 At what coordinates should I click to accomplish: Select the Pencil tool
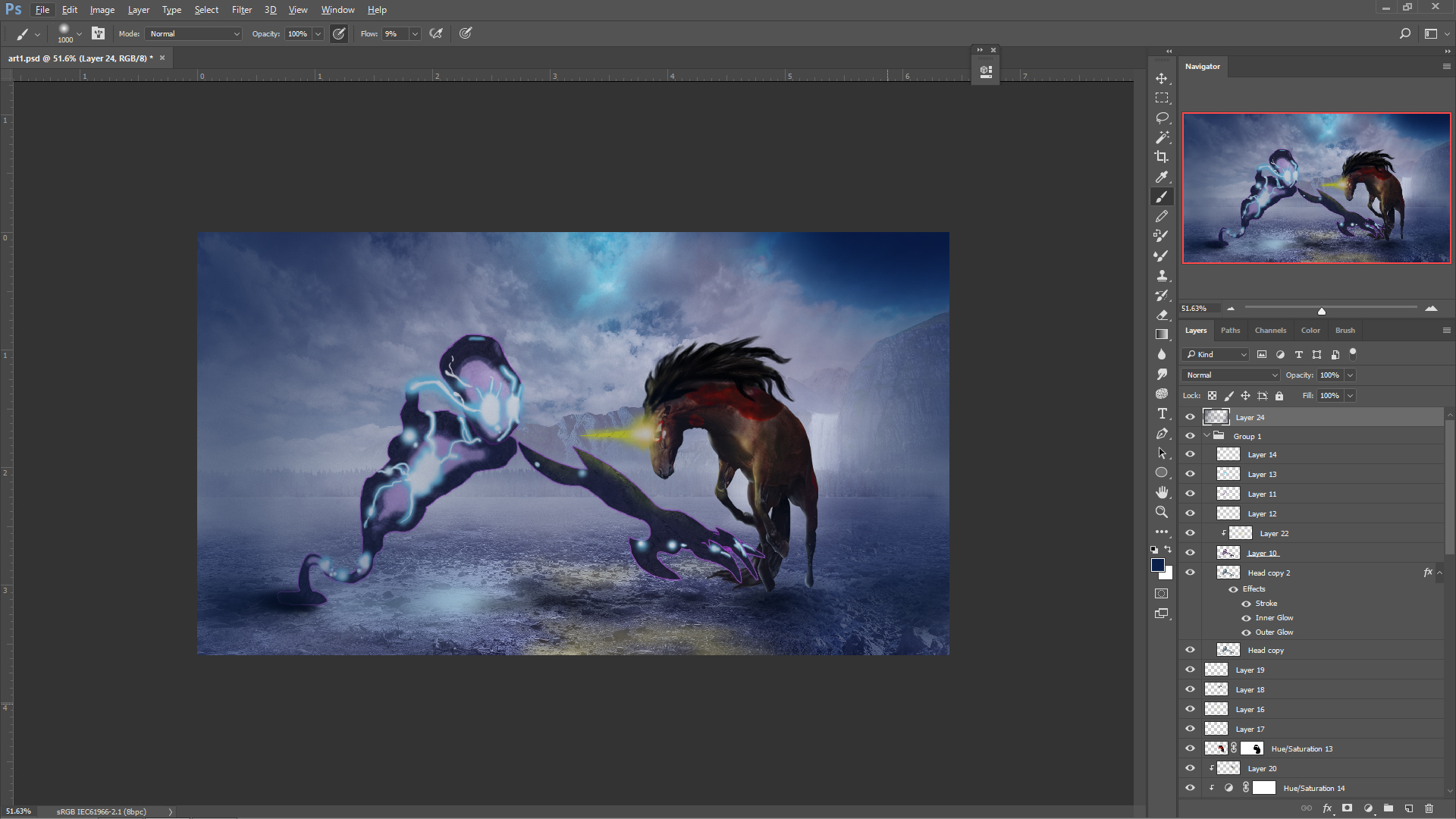pyautogui.click(x=1162, y=217)
